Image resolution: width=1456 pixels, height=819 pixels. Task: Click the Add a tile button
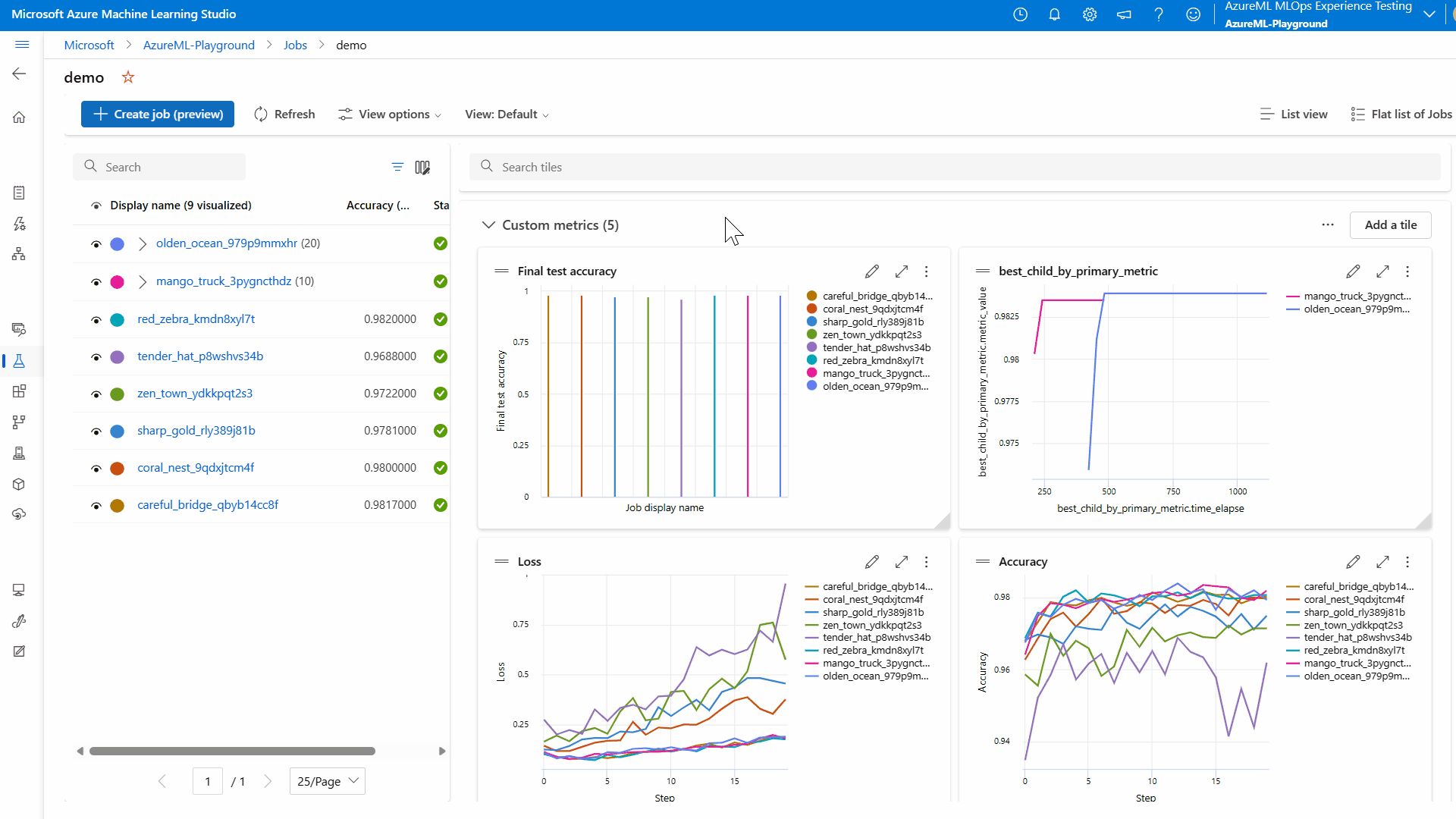pos(1390,225)
